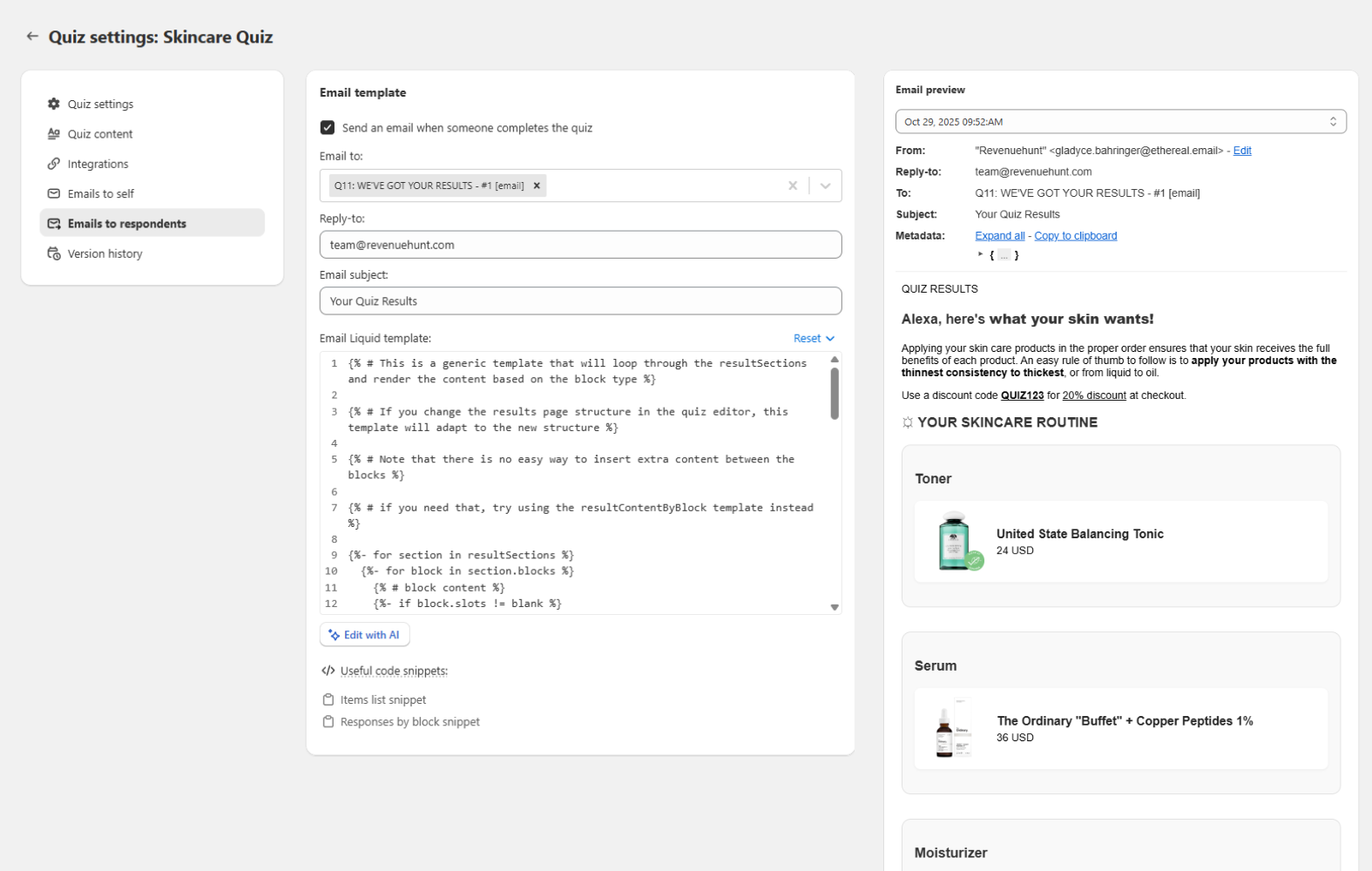Click the Liquid template editor scrollbar thumb
The image size is (1372, 871).
[835, 394]
